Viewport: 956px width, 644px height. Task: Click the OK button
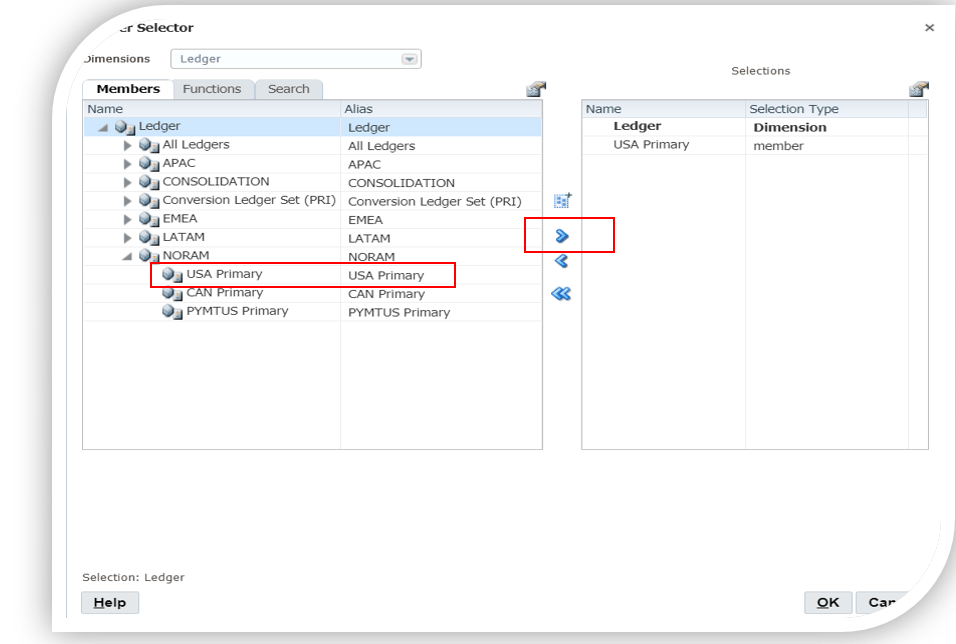click(827, 602)
